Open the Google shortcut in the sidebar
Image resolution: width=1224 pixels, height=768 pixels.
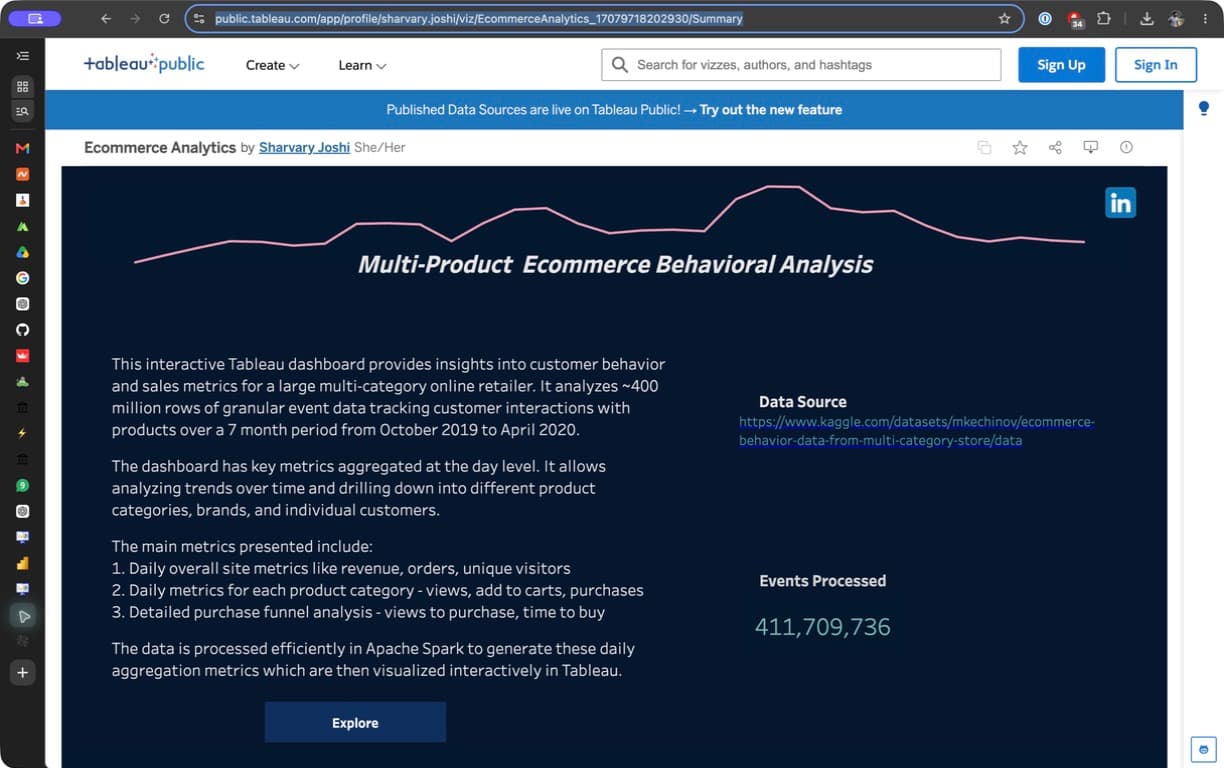click(22, 278)
